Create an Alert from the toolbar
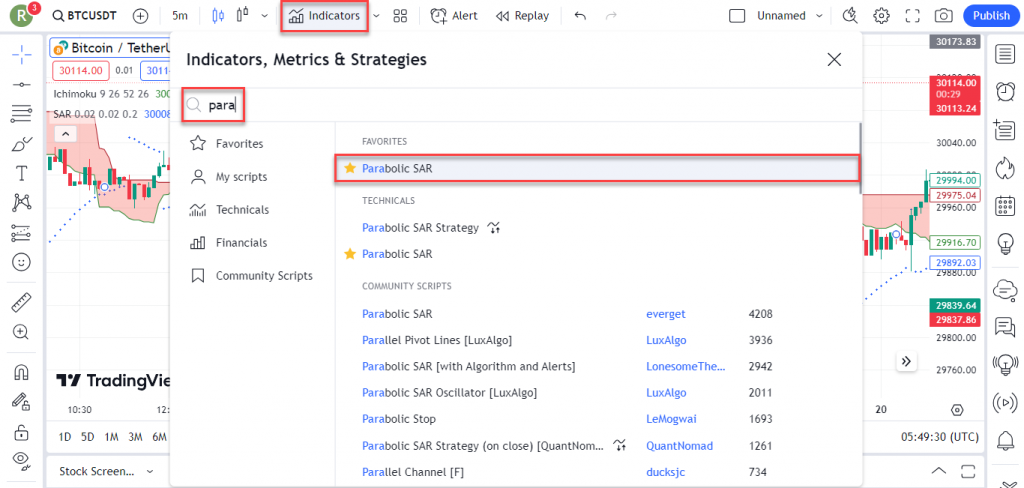This screenshot has width=1024, height=488. pyautogui.click(x=454, y=16)
